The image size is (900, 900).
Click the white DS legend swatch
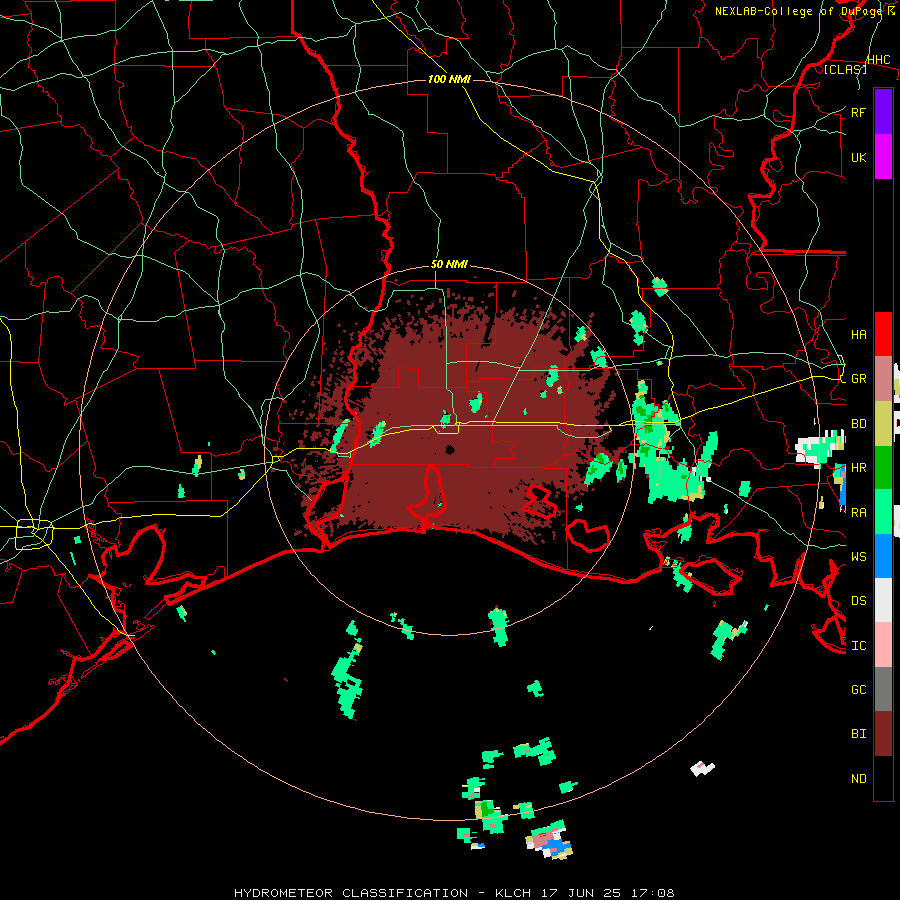[883, 601]
